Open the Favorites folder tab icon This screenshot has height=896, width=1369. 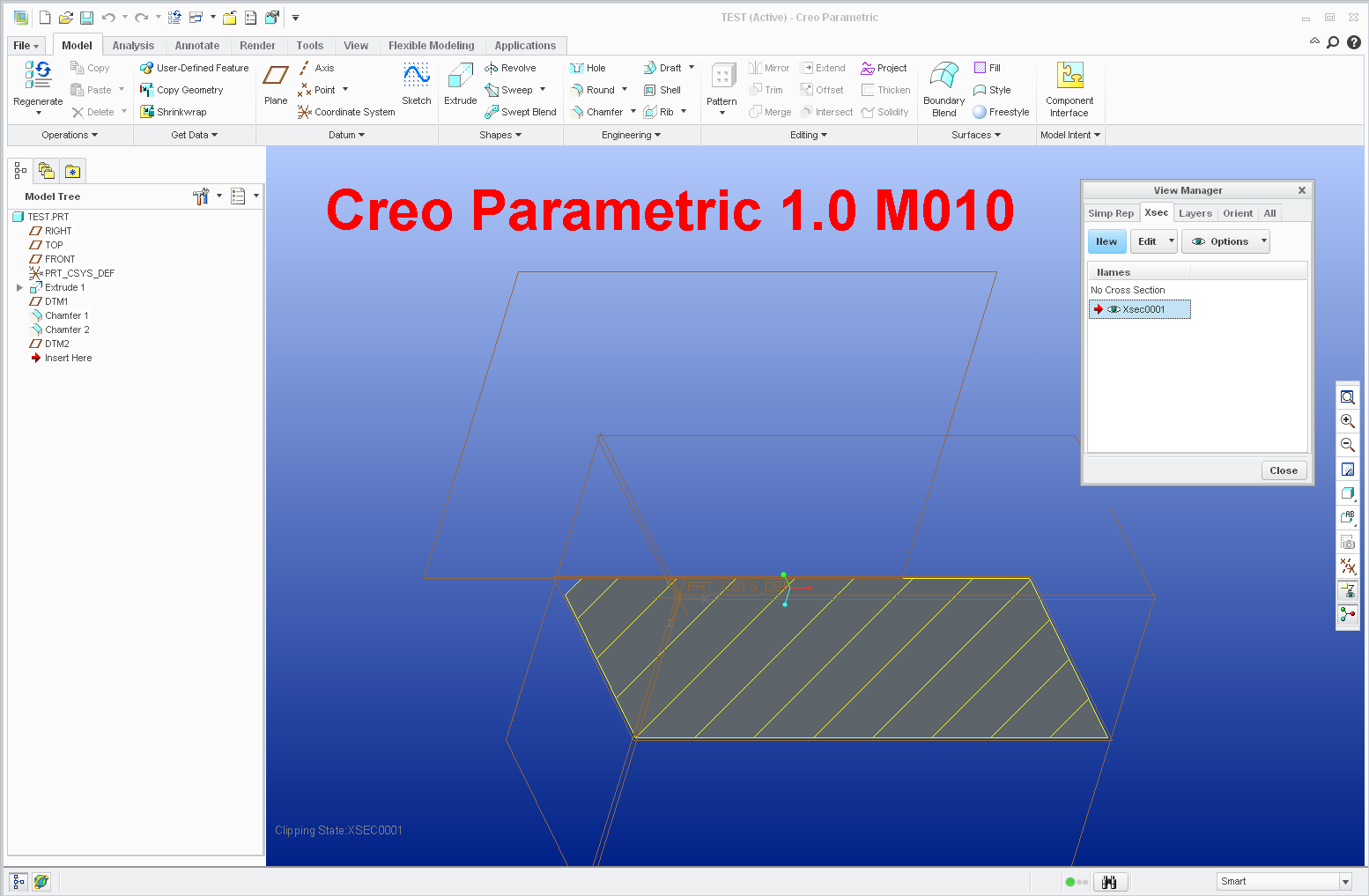[72, 171]
